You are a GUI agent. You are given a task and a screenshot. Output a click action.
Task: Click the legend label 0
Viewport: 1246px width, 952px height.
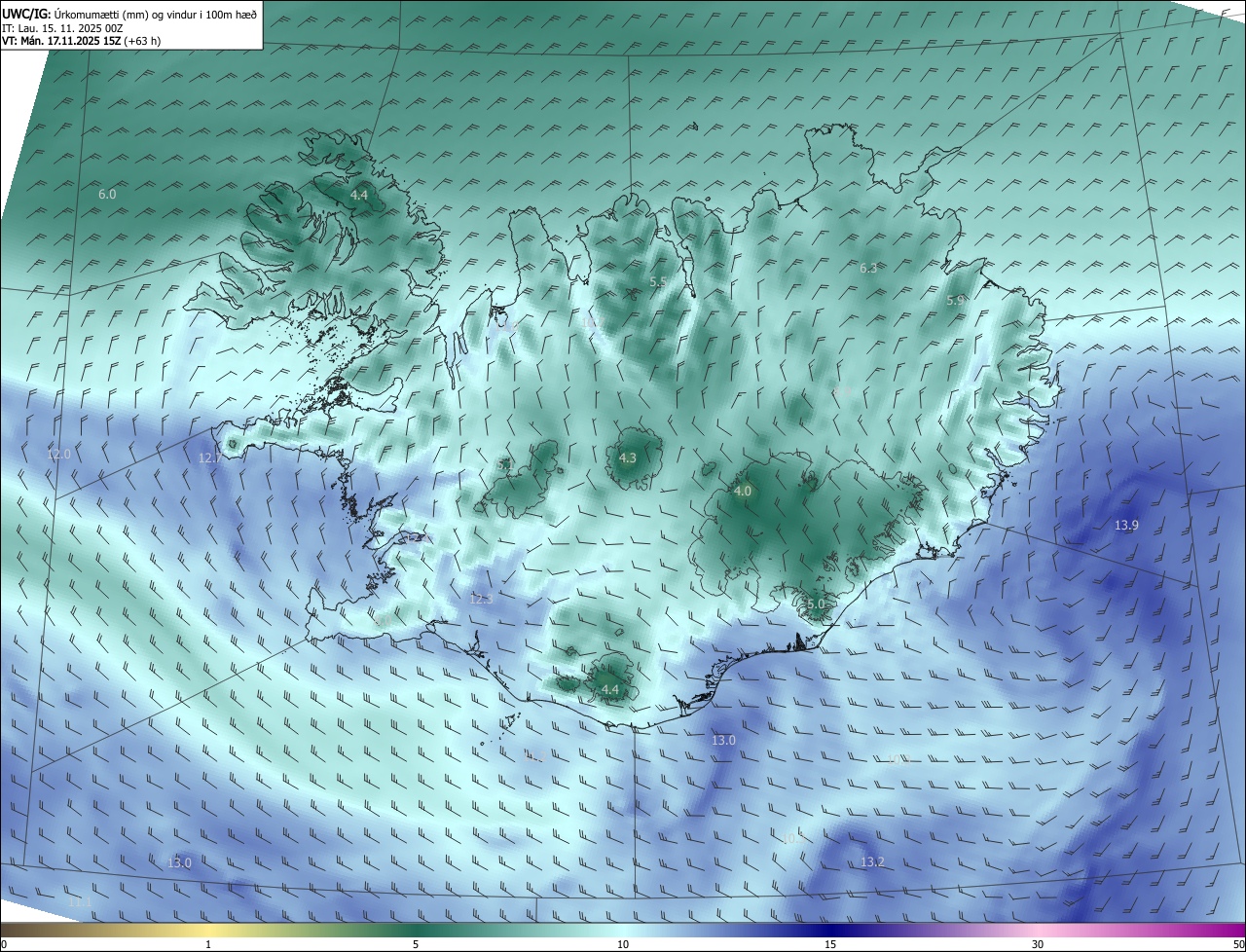(x=4, y=944)
